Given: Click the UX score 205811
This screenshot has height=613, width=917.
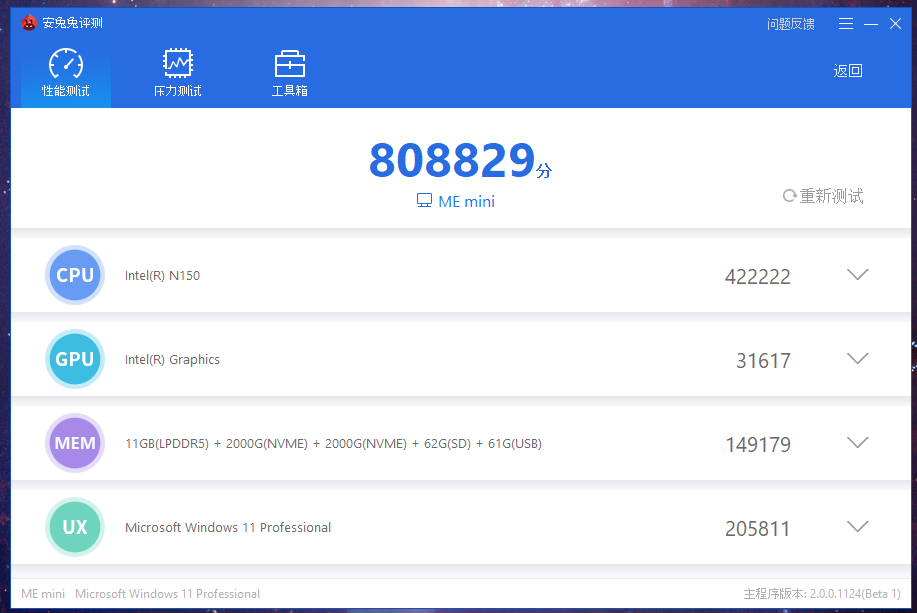Looking at the screenshot, I should click(757, 529).
